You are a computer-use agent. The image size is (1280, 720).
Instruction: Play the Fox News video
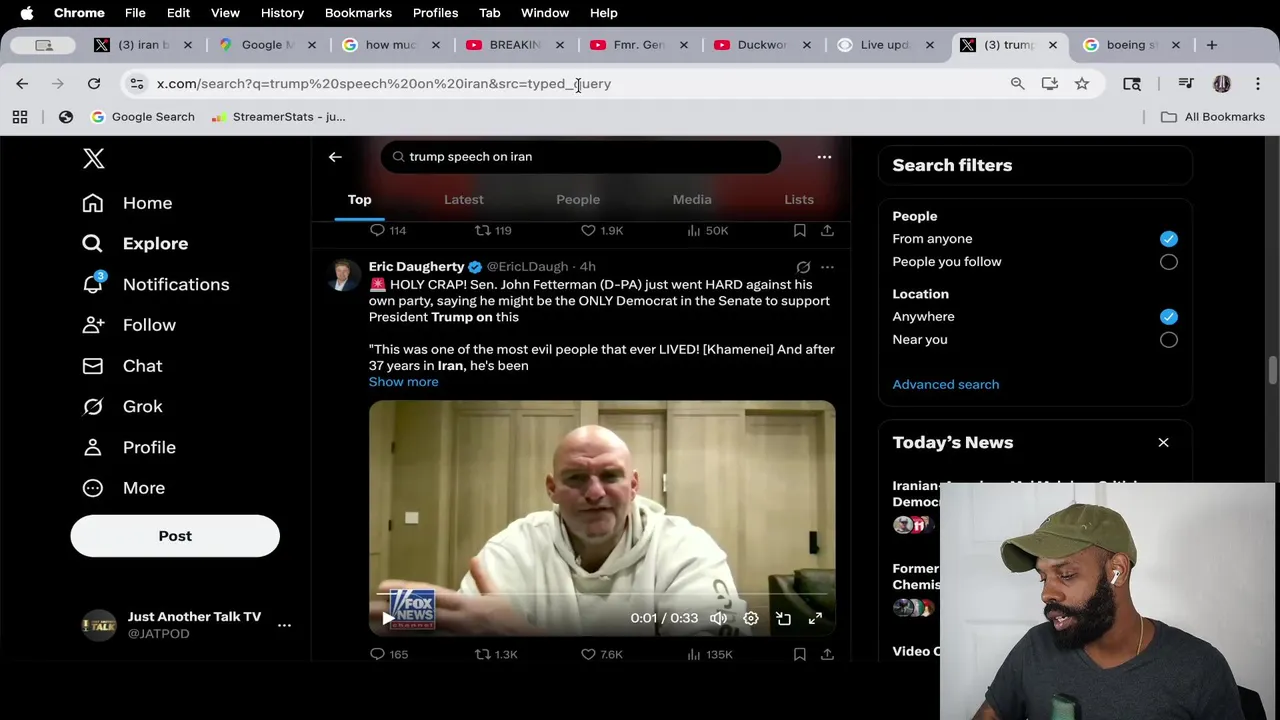coord(388,618)
